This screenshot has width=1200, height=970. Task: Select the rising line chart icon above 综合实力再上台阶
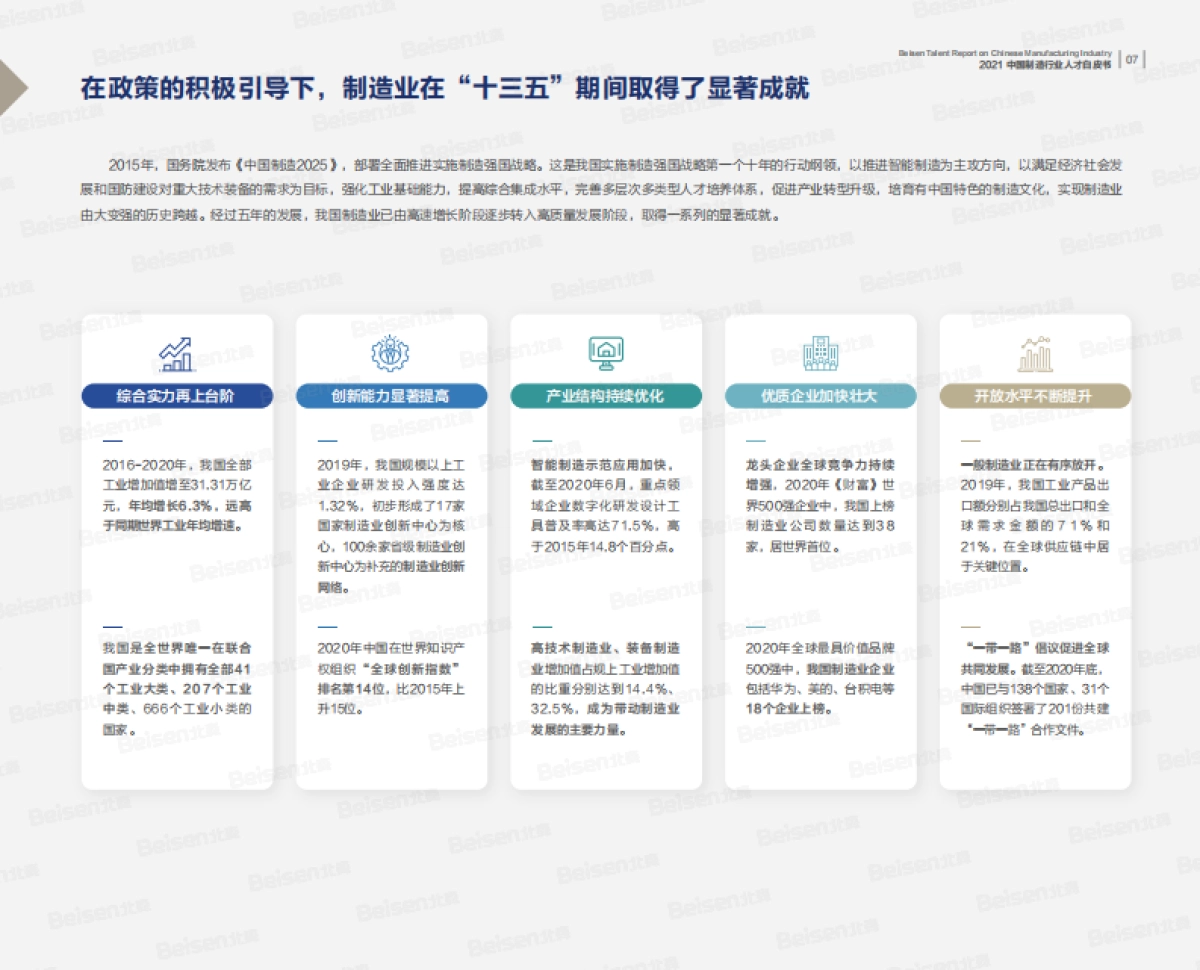[176, 352]
